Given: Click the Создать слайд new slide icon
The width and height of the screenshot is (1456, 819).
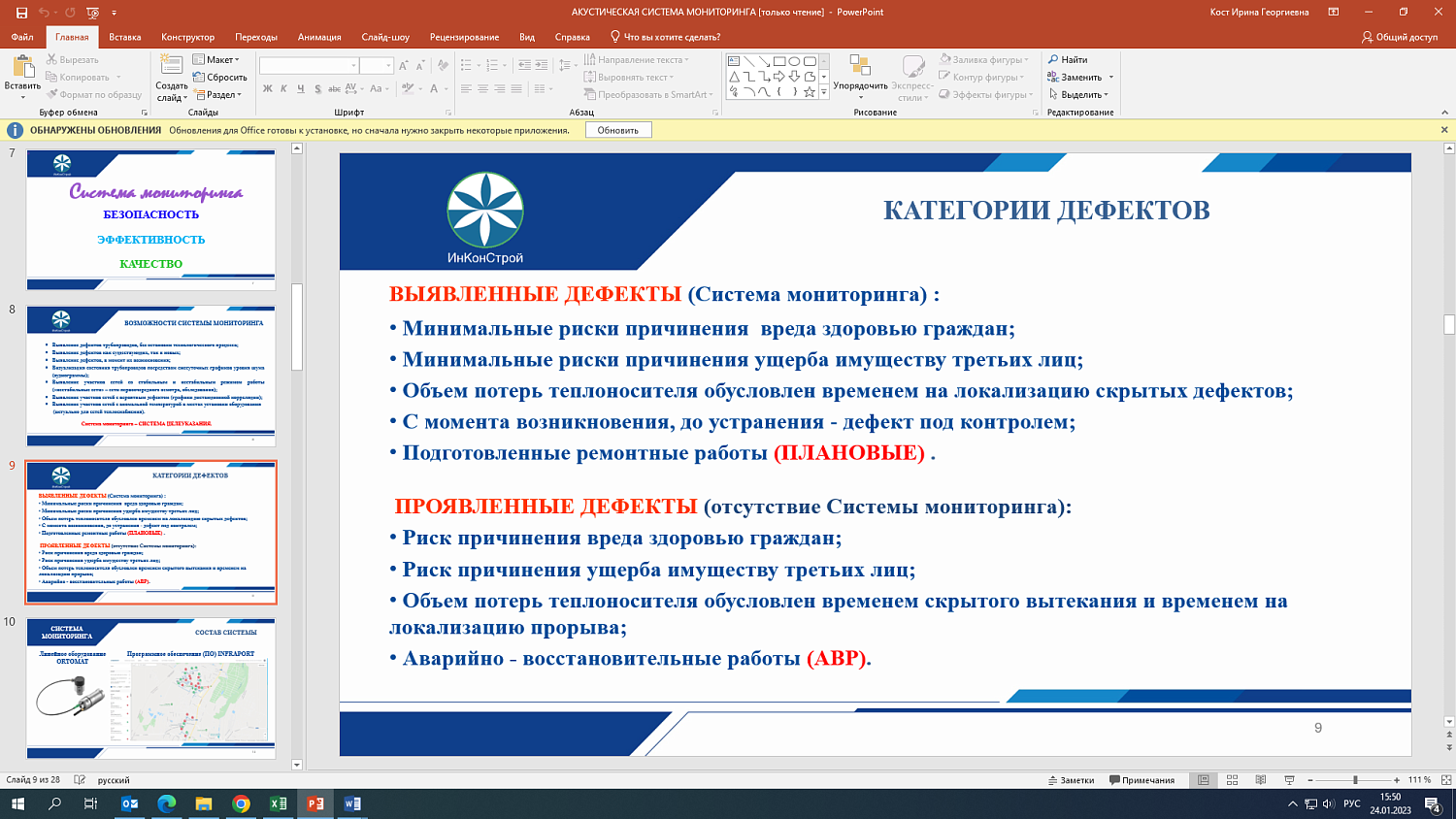Looking at the screenshot, I should 171,66.
